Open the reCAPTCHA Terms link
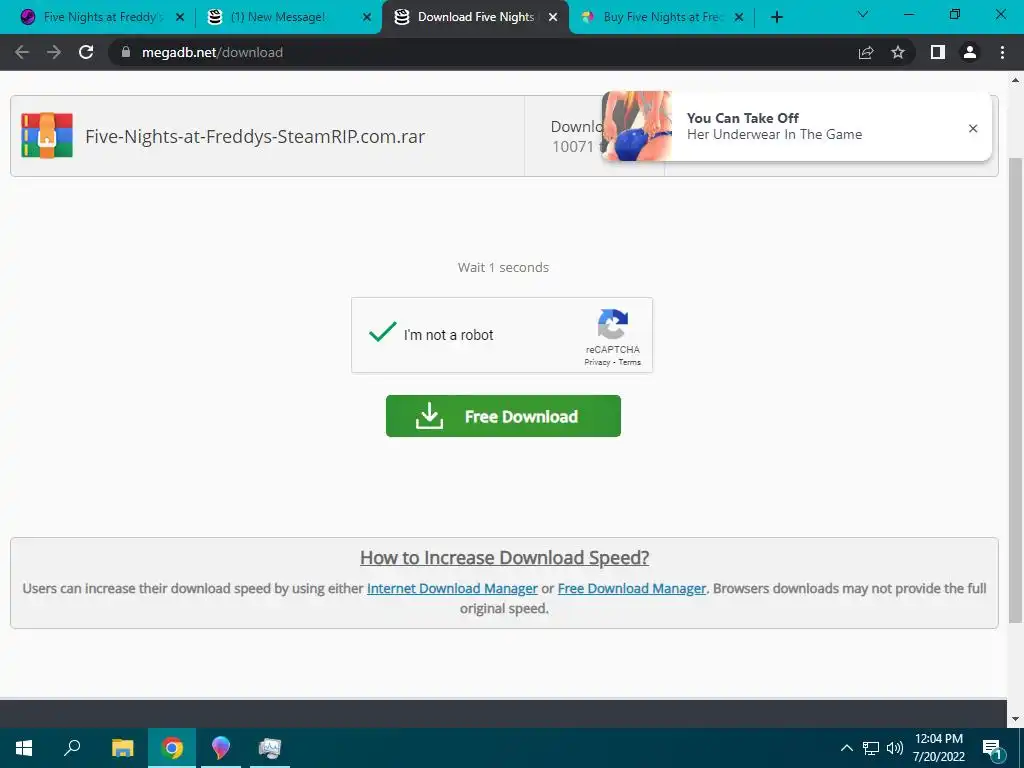Viewport: 1024px width, 768px height. 630,362
